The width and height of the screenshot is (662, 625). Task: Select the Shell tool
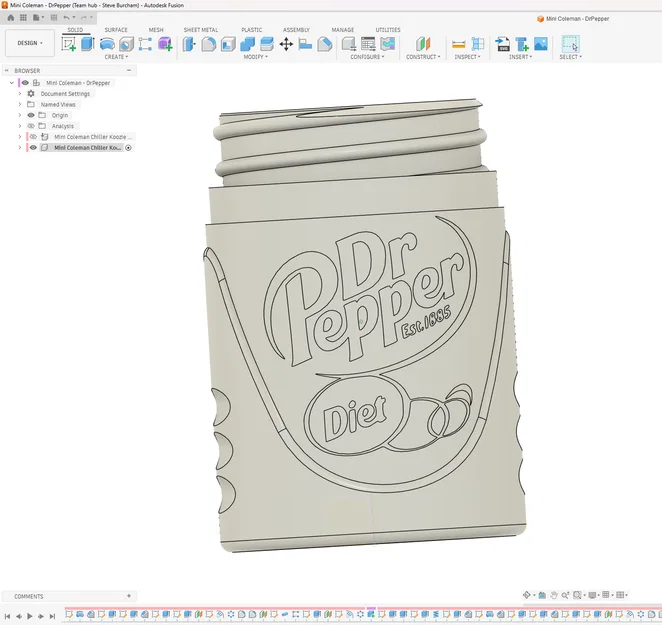click(x=228, y=44)
